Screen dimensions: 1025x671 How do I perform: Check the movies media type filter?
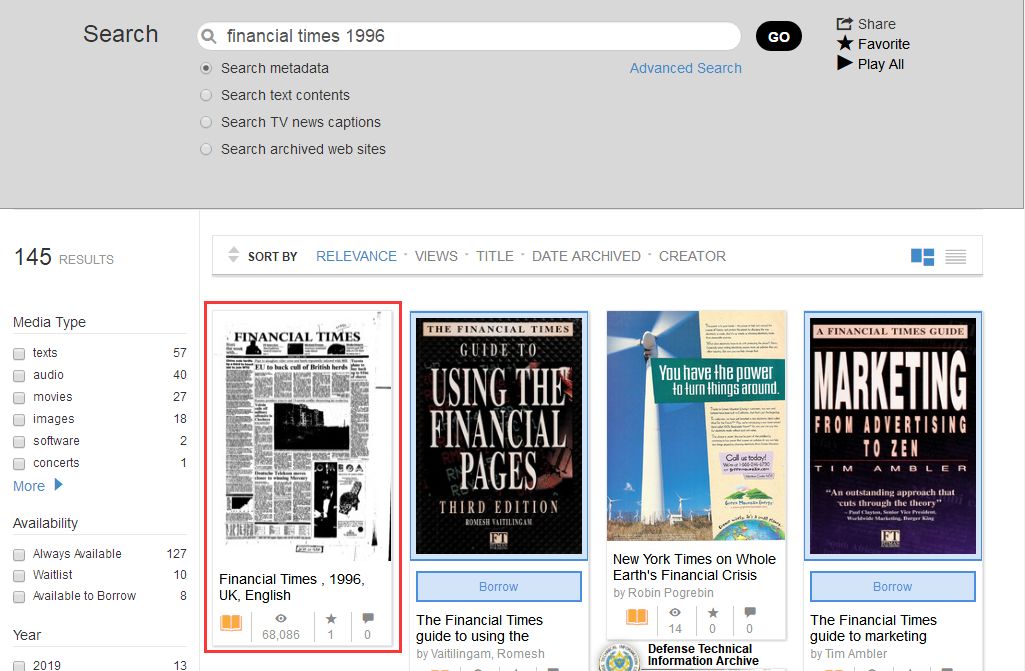19,398
